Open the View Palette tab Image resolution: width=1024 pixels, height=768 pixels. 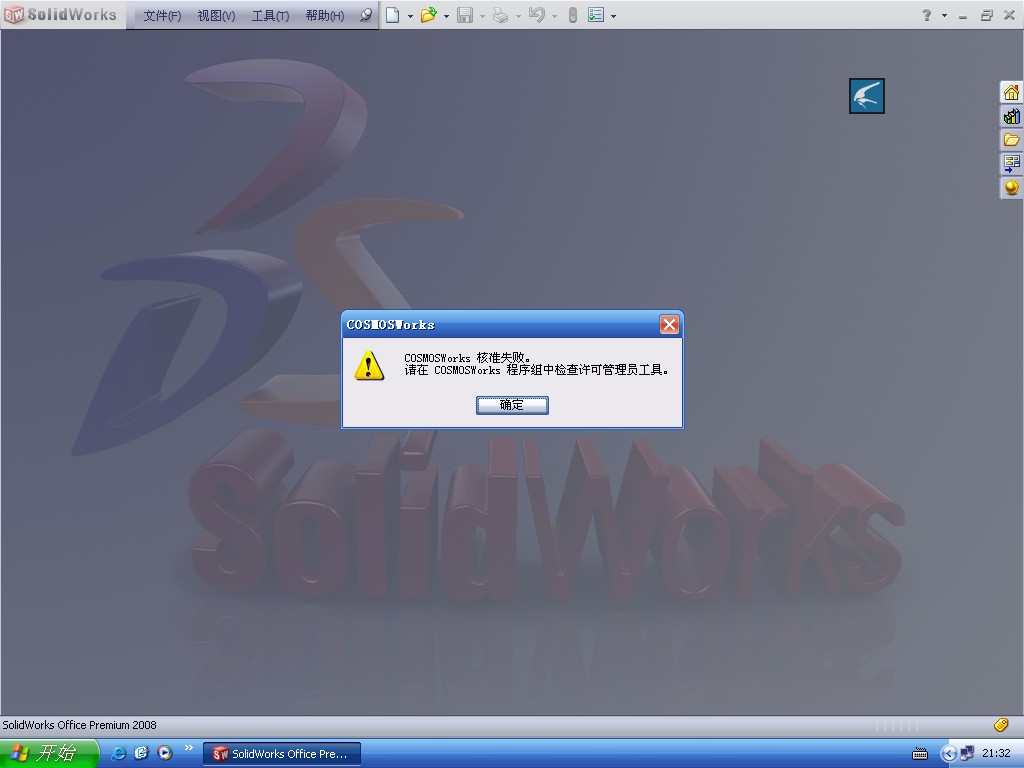[1011, 163]
